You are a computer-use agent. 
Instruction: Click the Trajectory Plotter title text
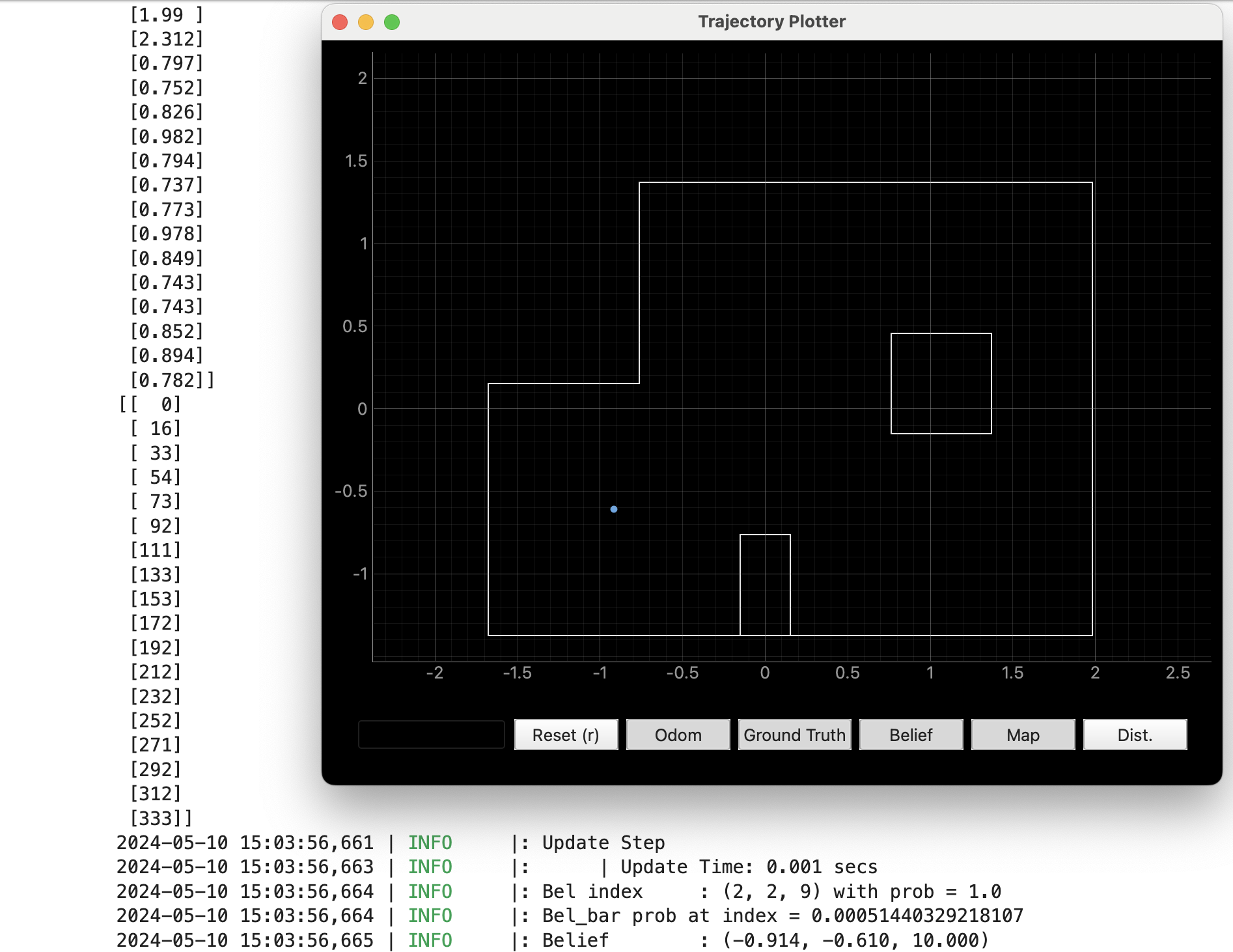click(771, 21)
